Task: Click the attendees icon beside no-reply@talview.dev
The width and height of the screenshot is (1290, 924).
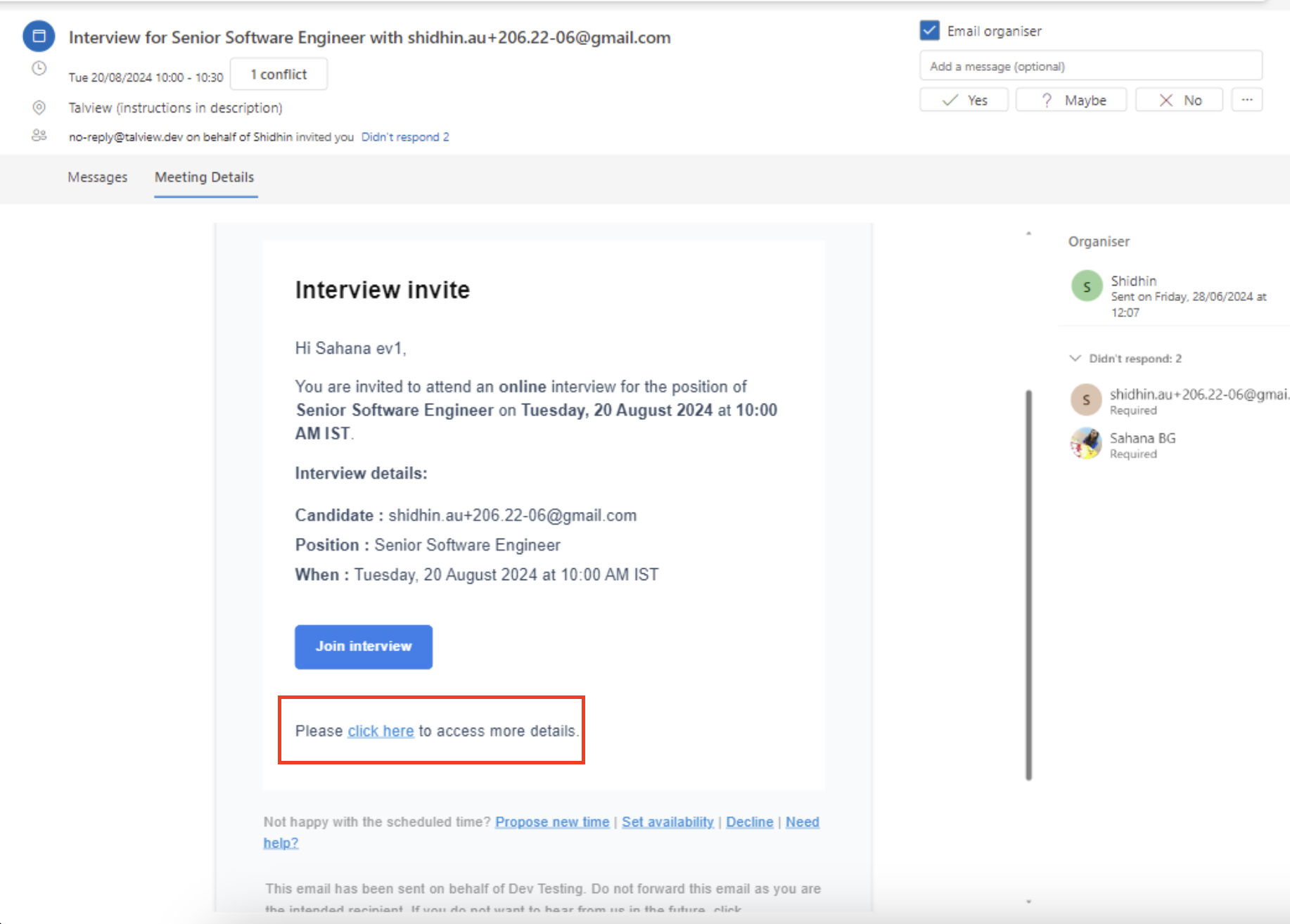Action: [39, 136]
